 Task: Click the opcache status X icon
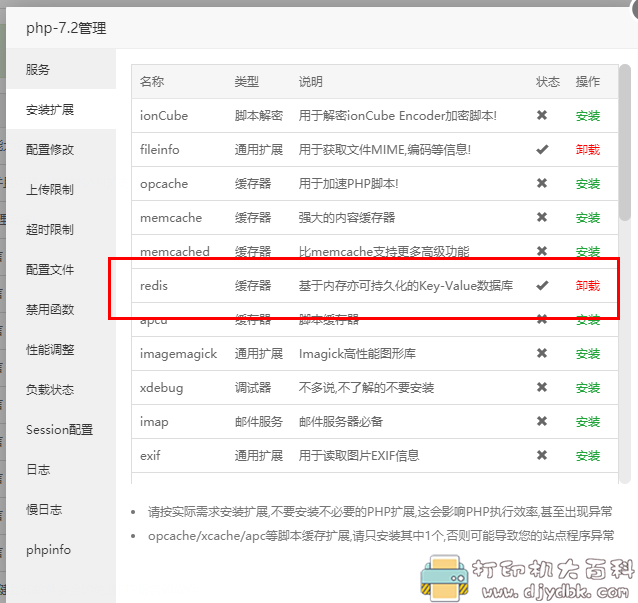pos(542,183)
